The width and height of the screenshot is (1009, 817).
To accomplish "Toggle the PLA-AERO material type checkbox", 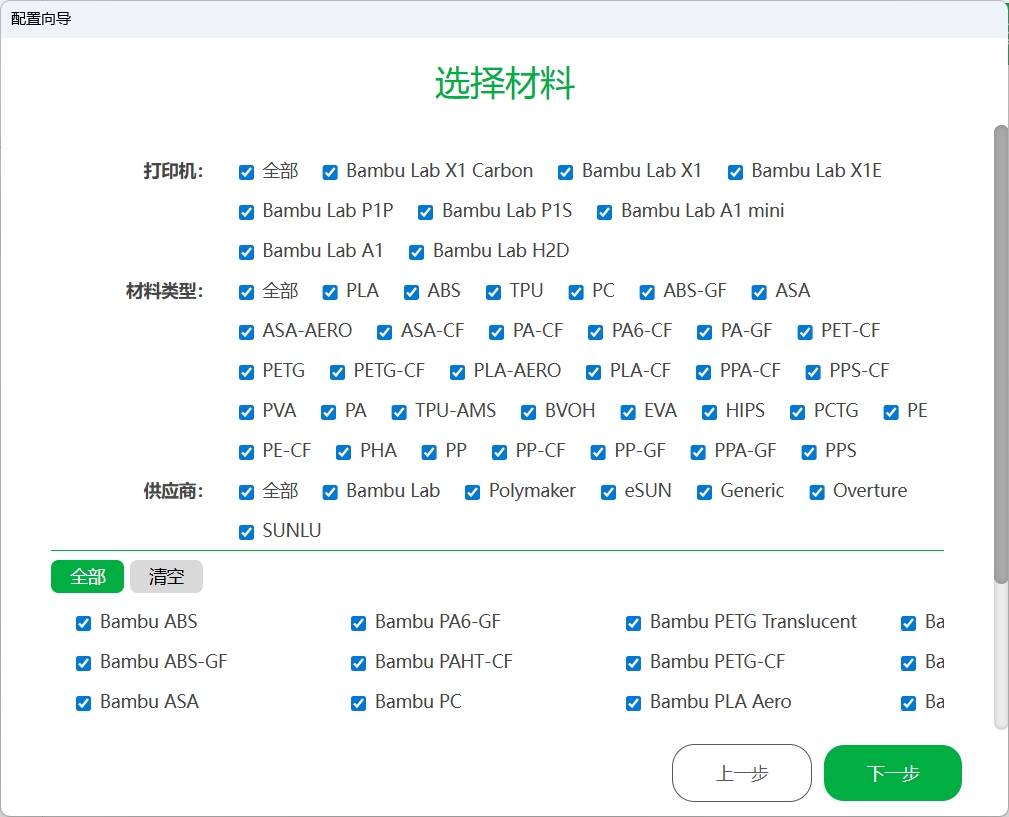I will pyautogui.click(x=458, y=372).
